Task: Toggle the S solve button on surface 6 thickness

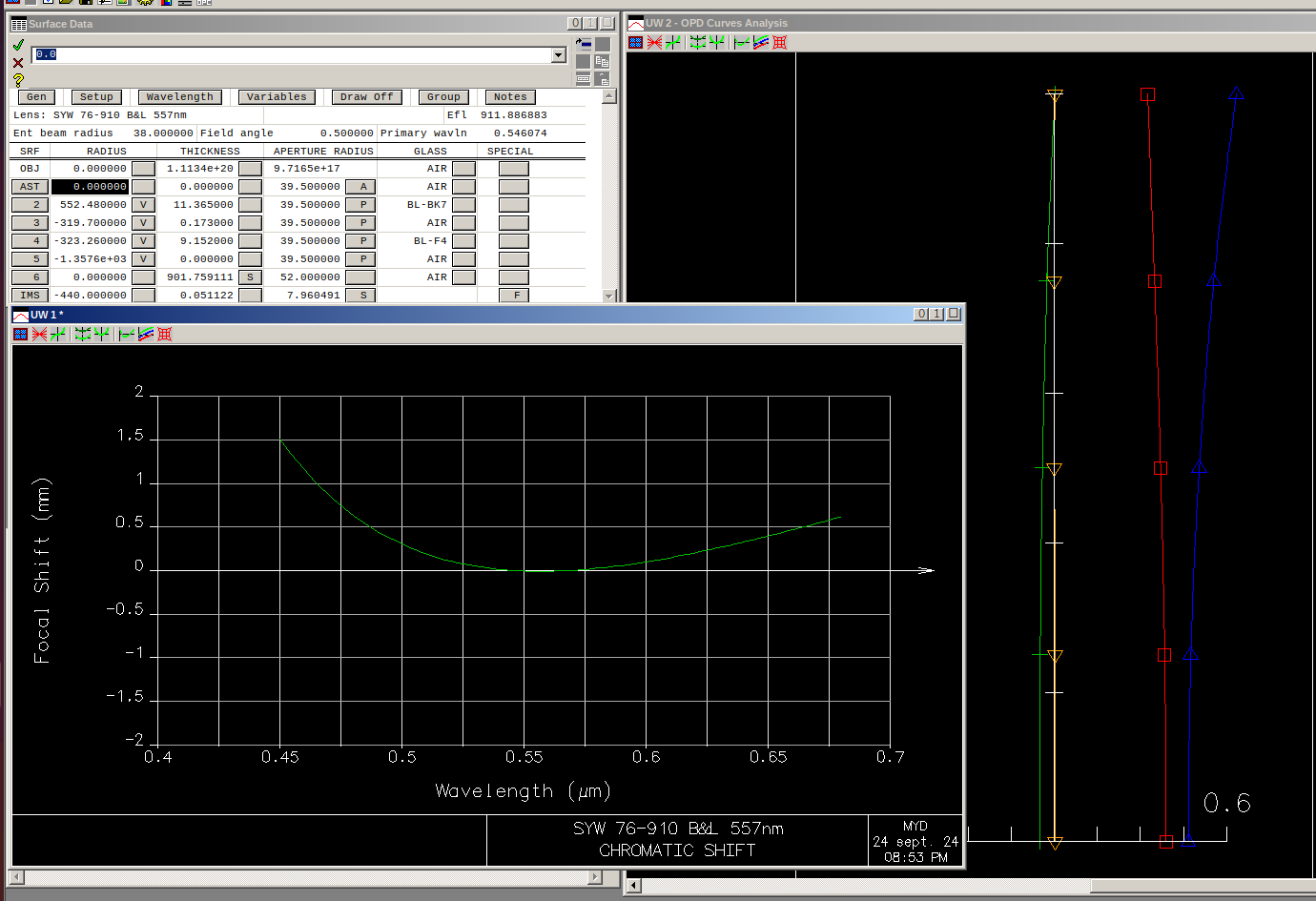Action: 250,277
